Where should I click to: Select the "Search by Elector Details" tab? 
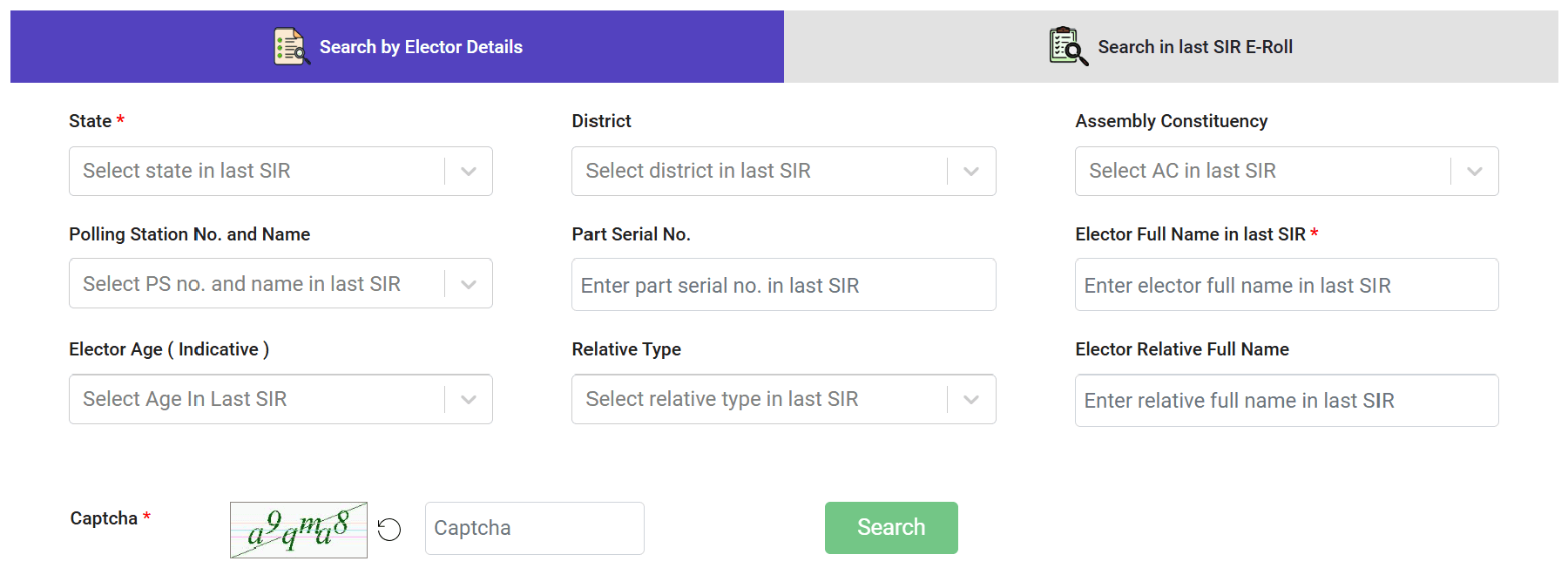420,46
